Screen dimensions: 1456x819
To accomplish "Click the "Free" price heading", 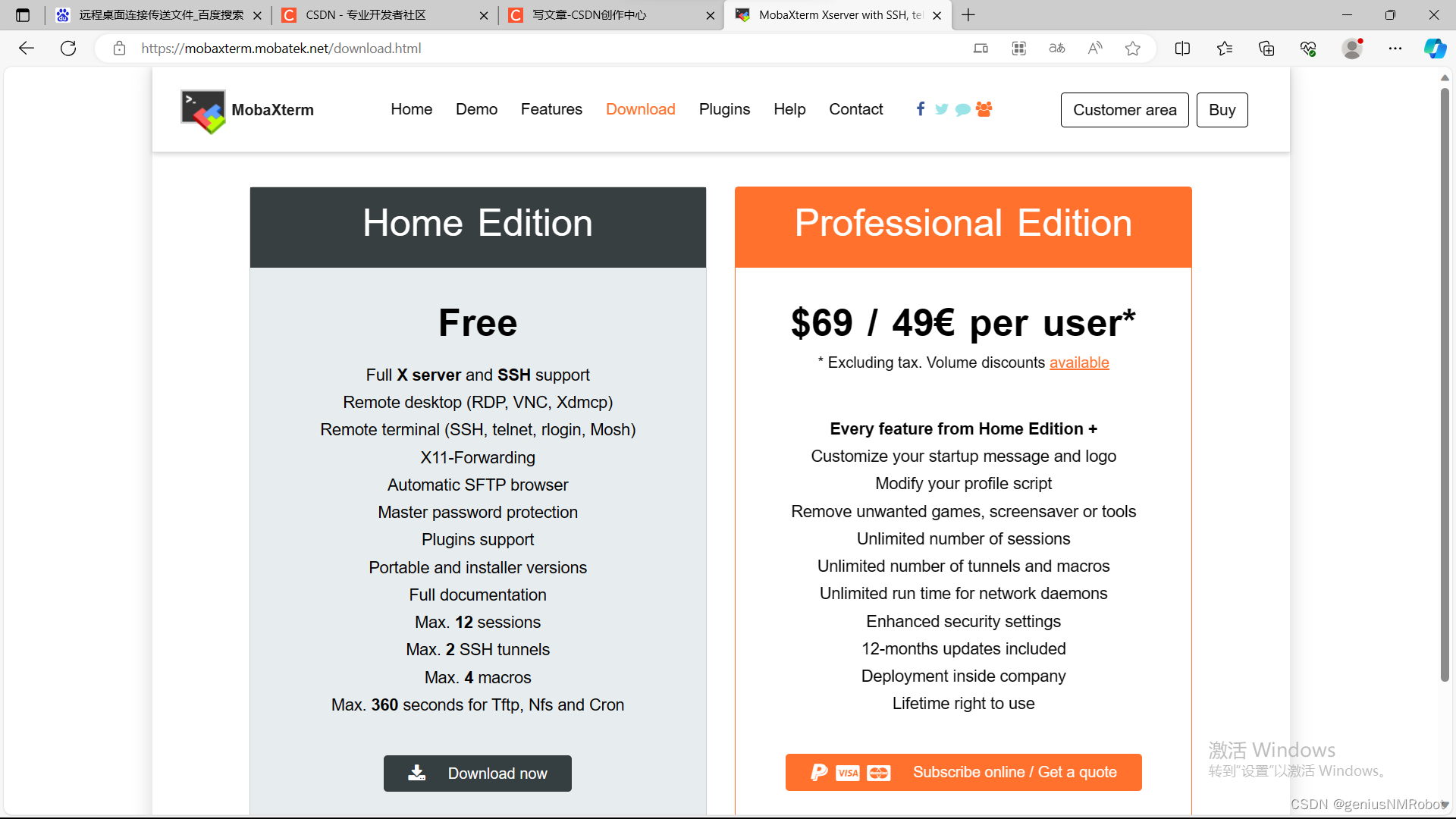I will (478, 323).
